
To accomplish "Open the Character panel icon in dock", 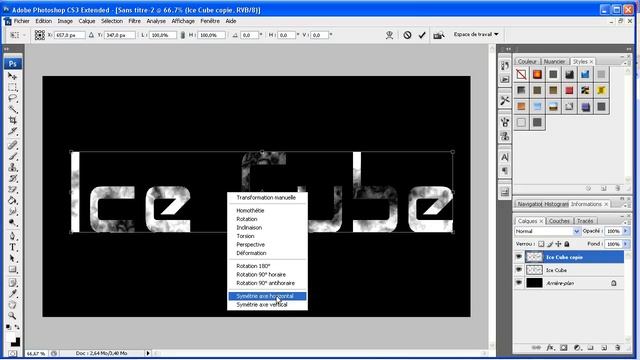I will tap(505, 157).
